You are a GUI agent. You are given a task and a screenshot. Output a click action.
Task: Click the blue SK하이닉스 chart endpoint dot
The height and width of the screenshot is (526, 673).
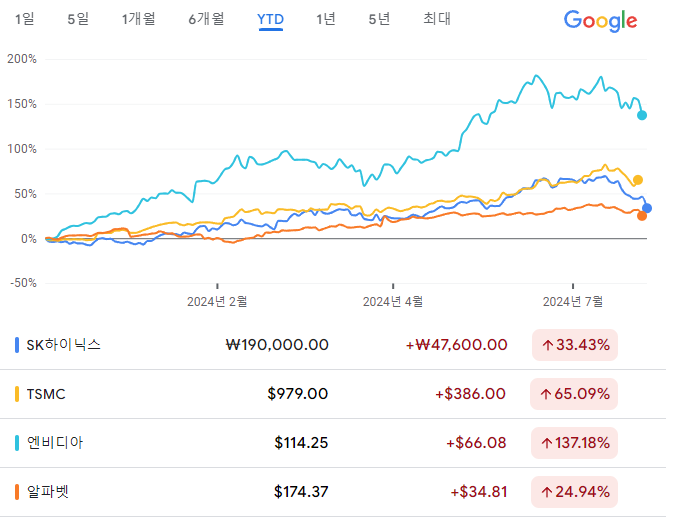[x=647, y=208]
